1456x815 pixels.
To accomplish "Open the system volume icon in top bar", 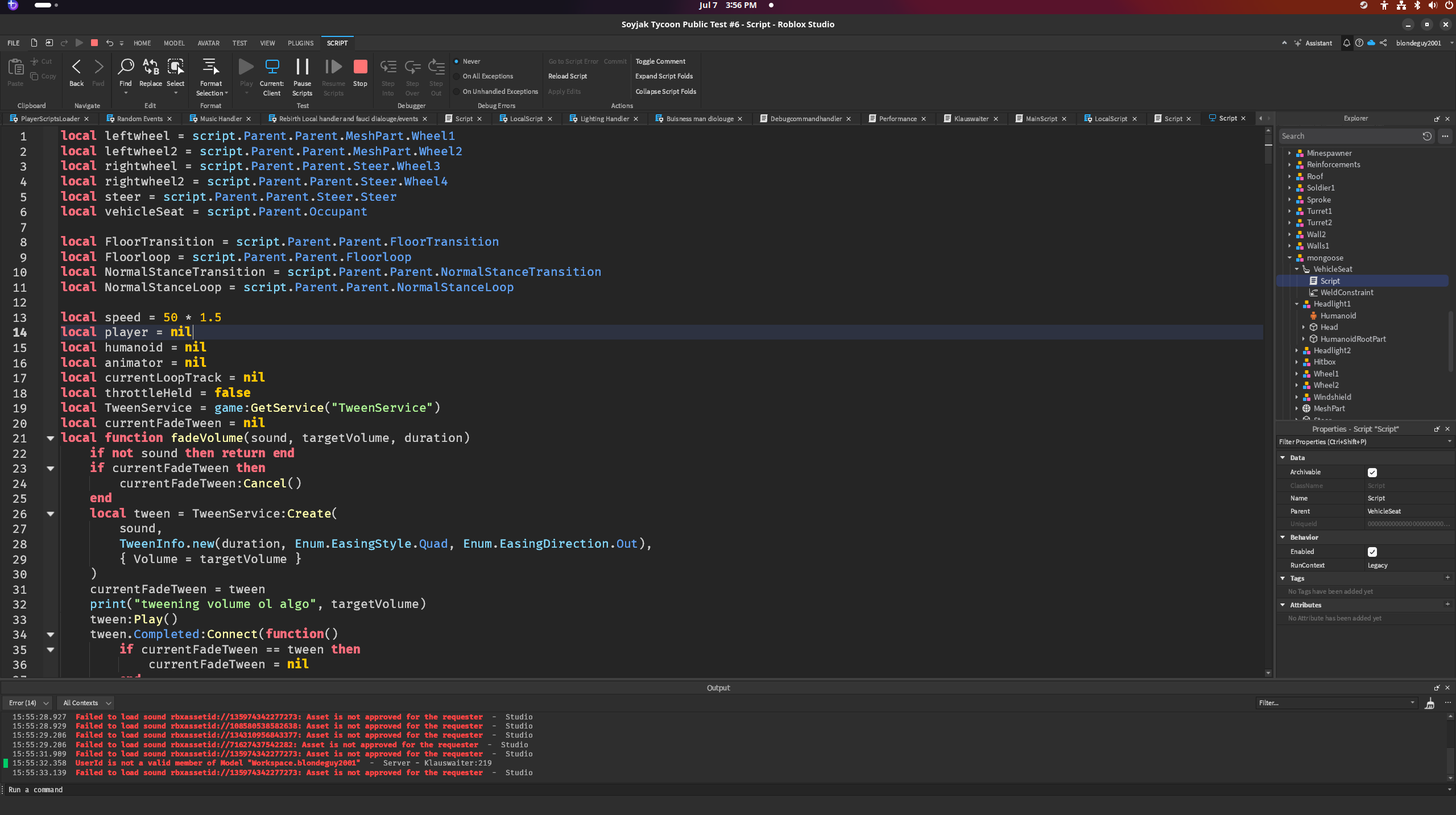I will tap(1433, 5).
